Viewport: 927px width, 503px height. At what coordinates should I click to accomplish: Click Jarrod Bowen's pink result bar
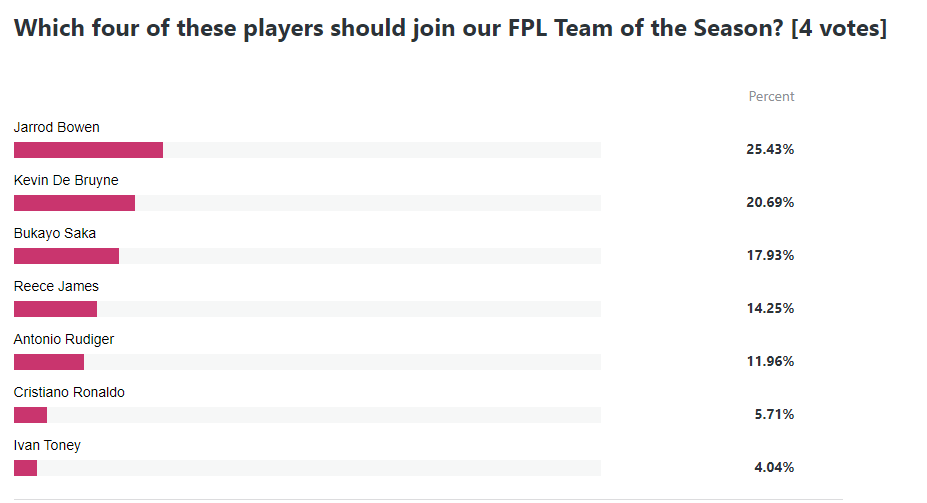point(89,150)
